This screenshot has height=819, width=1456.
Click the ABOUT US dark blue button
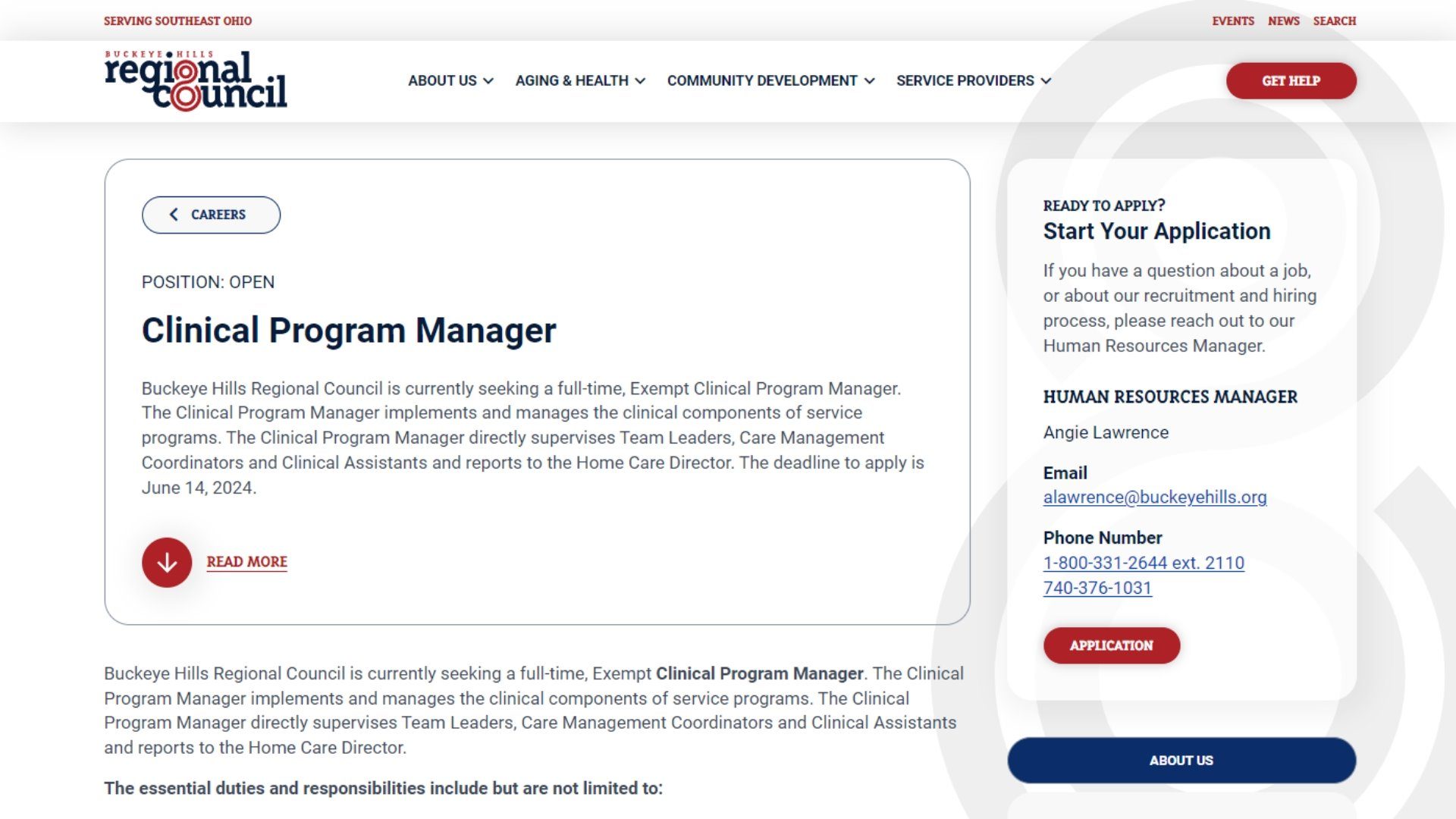click(x=1181, y=760)
